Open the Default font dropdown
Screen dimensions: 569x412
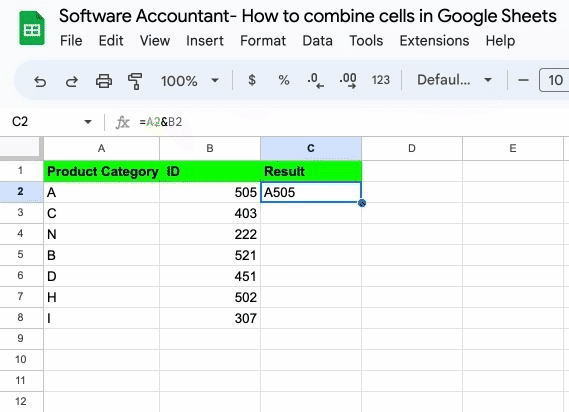coord(454,80)
